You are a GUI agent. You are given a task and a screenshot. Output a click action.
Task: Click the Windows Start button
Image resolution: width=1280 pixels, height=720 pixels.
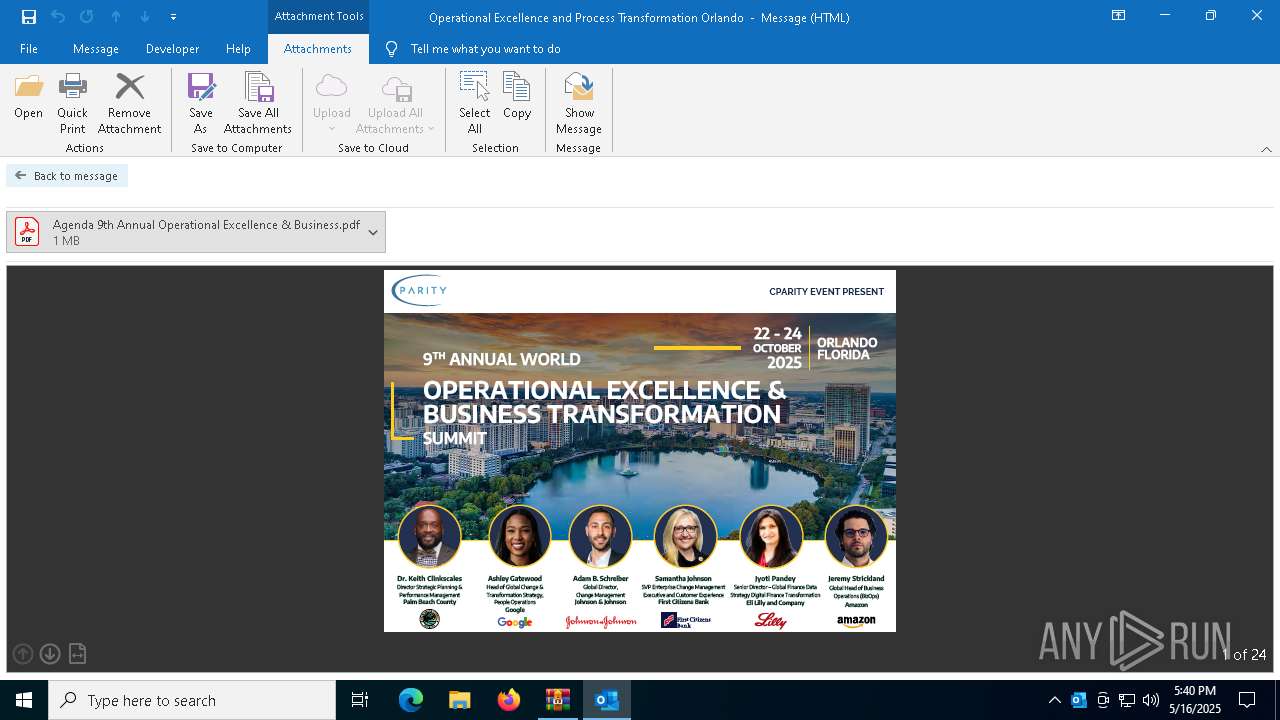(x=24, y=700)
